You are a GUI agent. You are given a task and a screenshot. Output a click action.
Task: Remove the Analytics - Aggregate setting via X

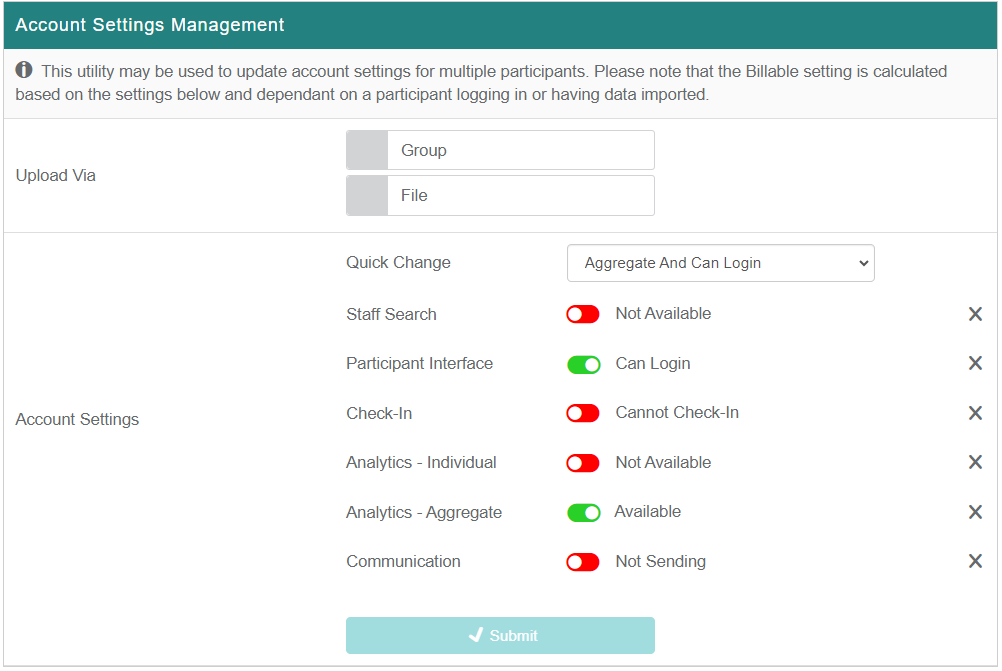[x=975, y=512]
